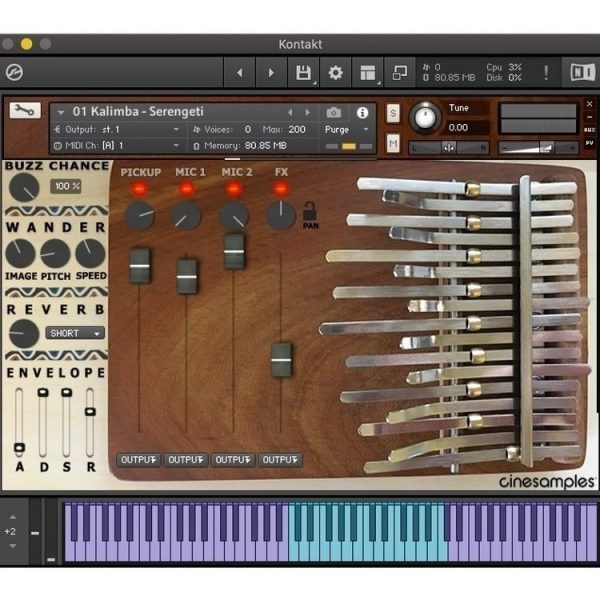Open FX channel OUTPUT dropdown

pyautogui.click(x=280, y=460)
